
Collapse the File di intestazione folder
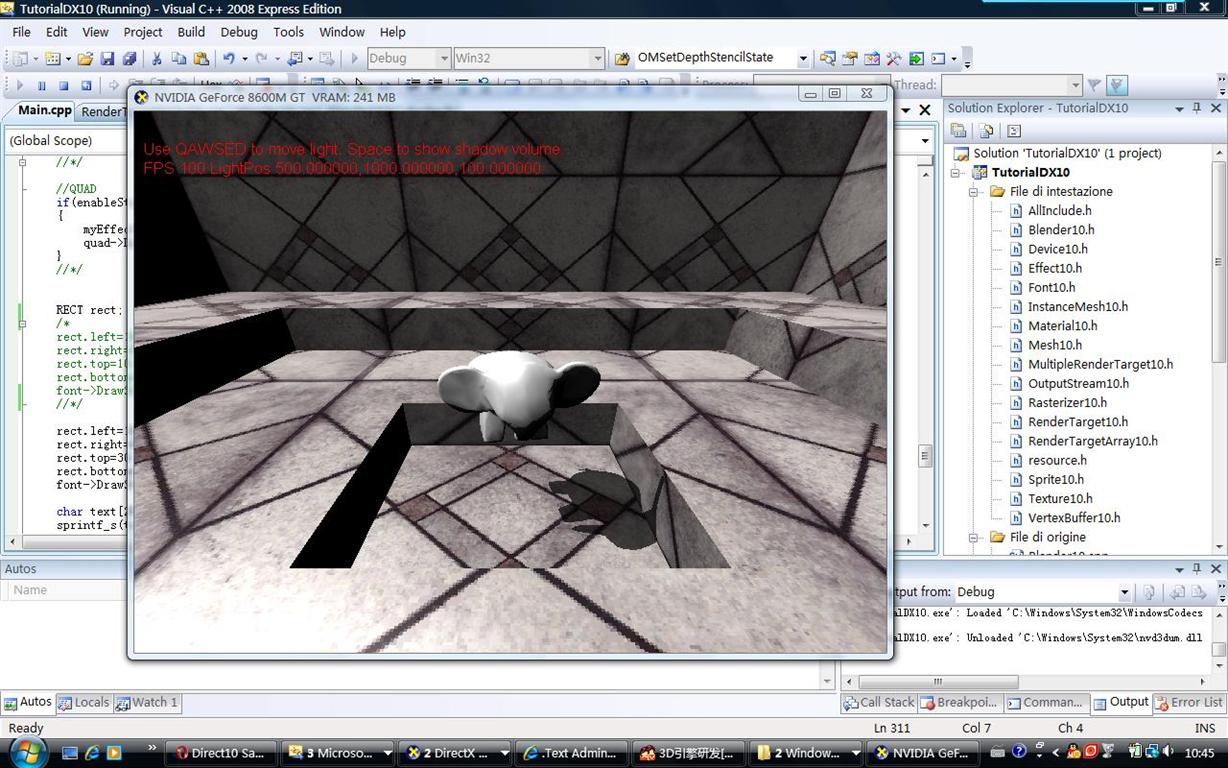[973, 192]
